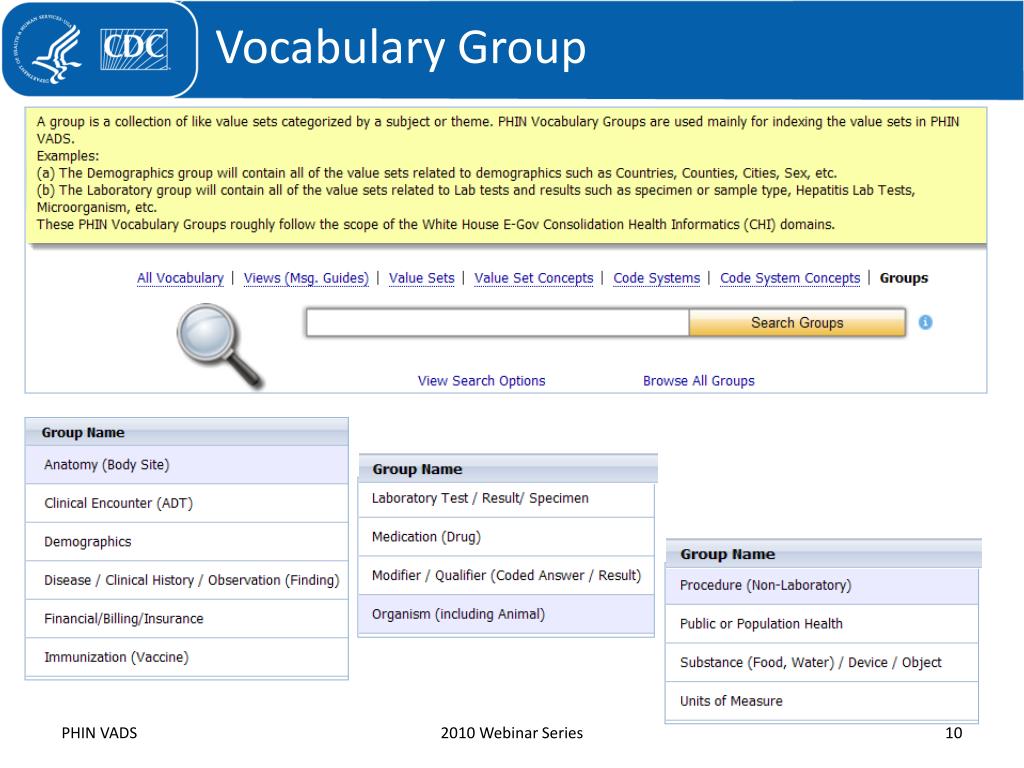
Task: Click Group Name header above Procedure
Action: tap(824, 554)
